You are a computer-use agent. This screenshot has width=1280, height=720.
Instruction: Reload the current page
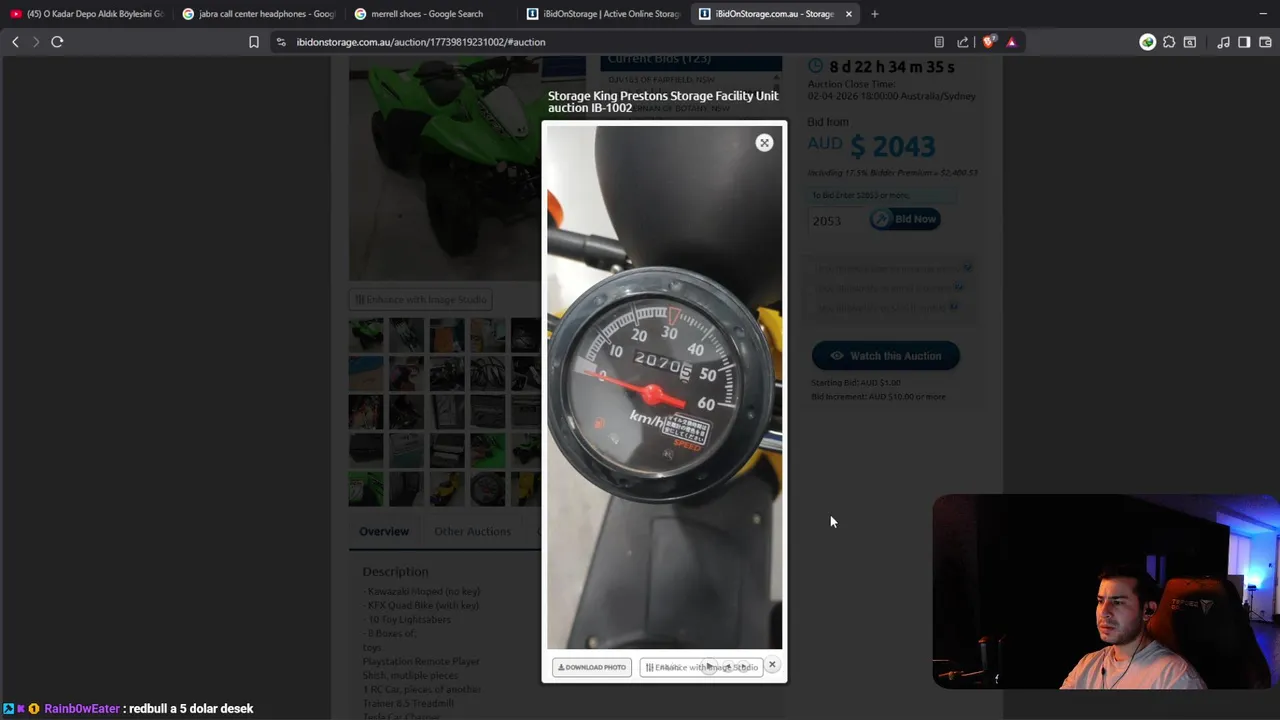coord(57,42)
